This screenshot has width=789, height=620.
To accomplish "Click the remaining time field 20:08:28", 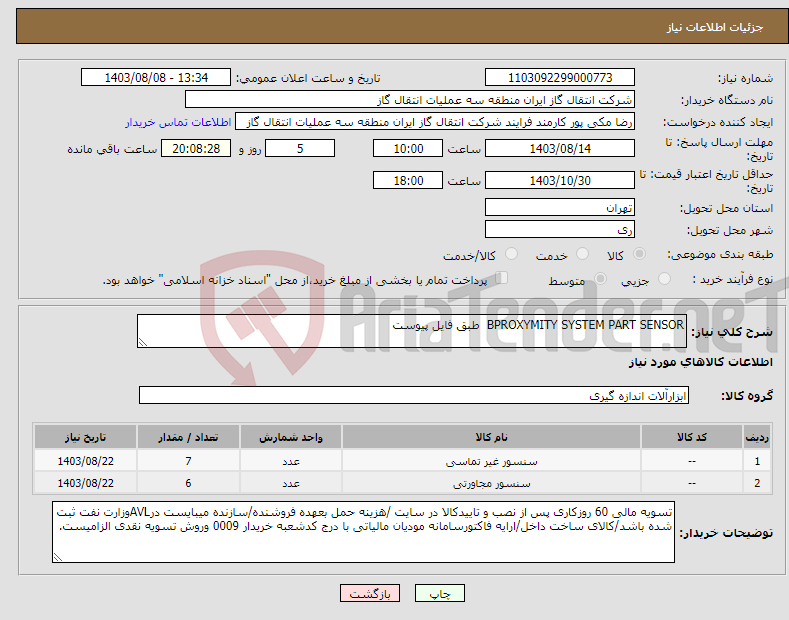I will 196,148.
